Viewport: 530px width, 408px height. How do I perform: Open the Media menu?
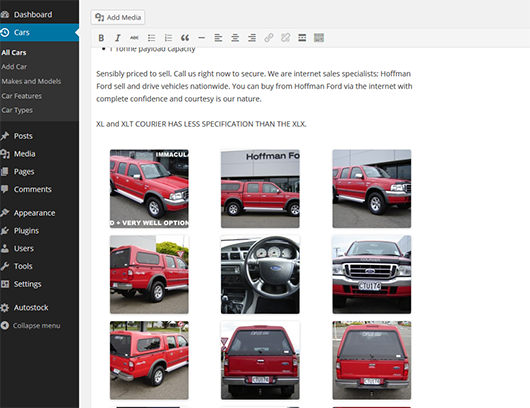click(39, 154)
